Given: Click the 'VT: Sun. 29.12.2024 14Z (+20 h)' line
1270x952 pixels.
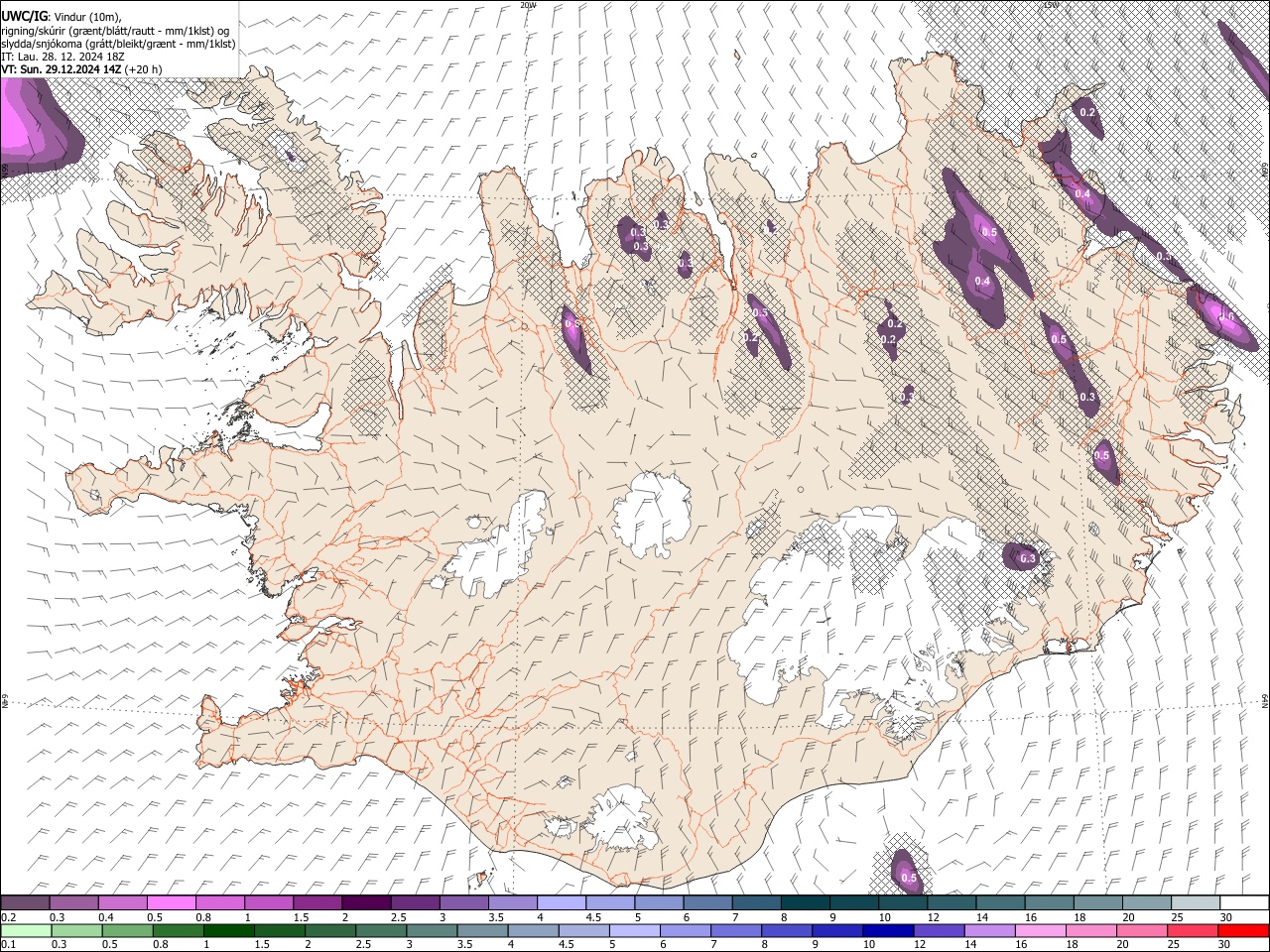Looking at the screenshot, I should 81,69.
